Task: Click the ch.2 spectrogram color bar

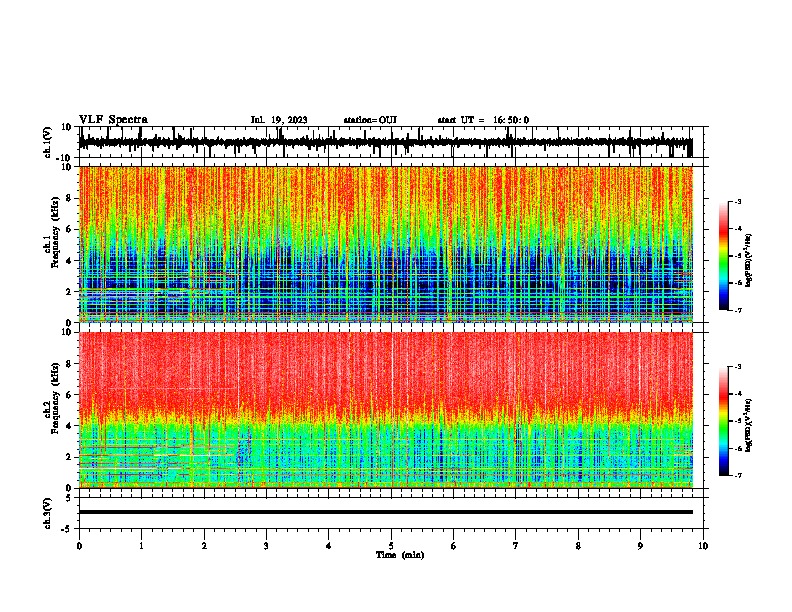Action: click(x=724, y=421)
